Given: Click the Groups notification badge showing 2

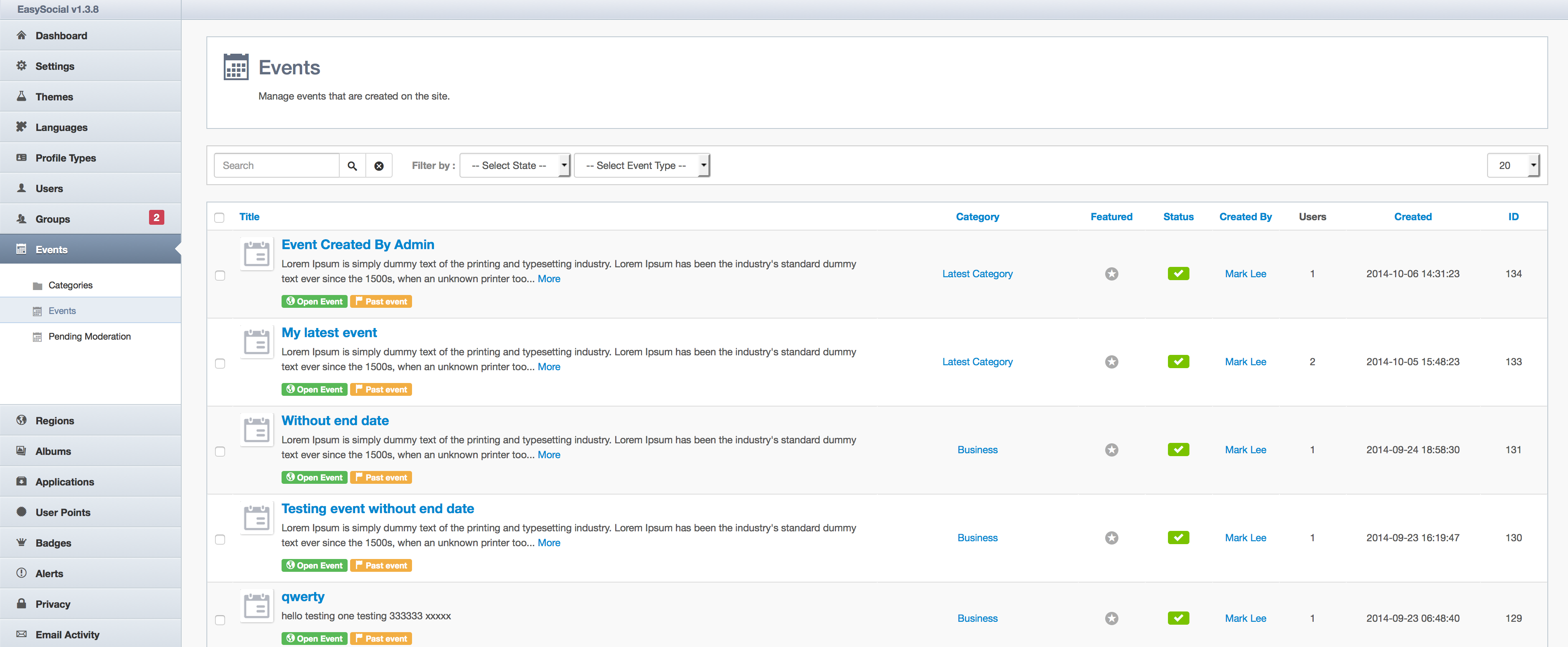Looking at the screenshot, I should (156, 217).
